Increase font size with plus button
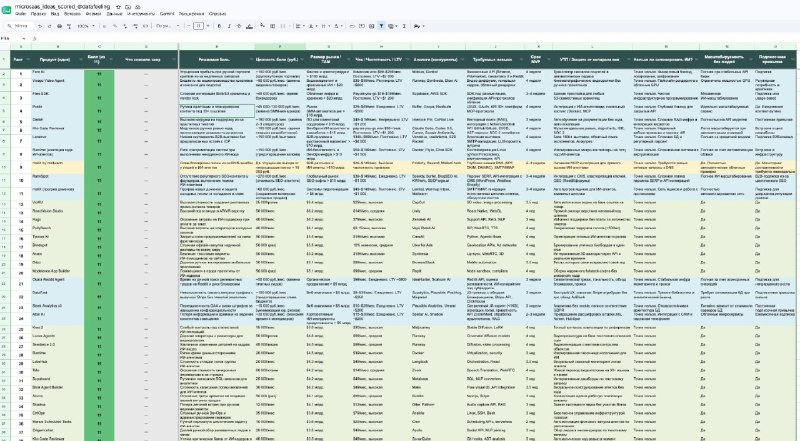Screen dimensions: 800x441 click(x=208, y=26)
